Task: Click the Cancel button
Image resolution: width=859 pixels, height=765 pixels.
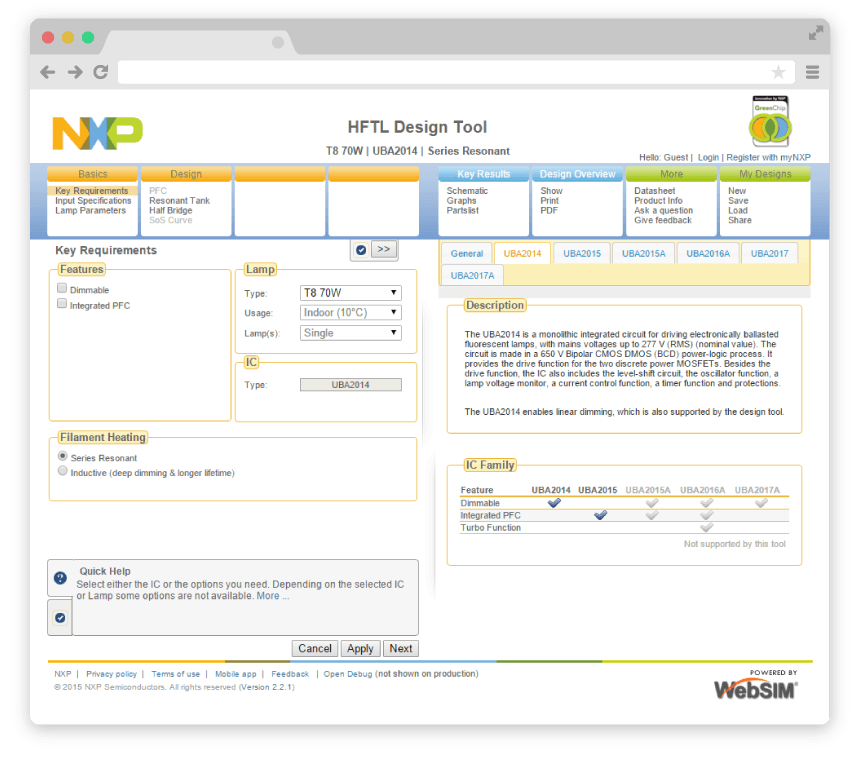Action: point(315,648)
